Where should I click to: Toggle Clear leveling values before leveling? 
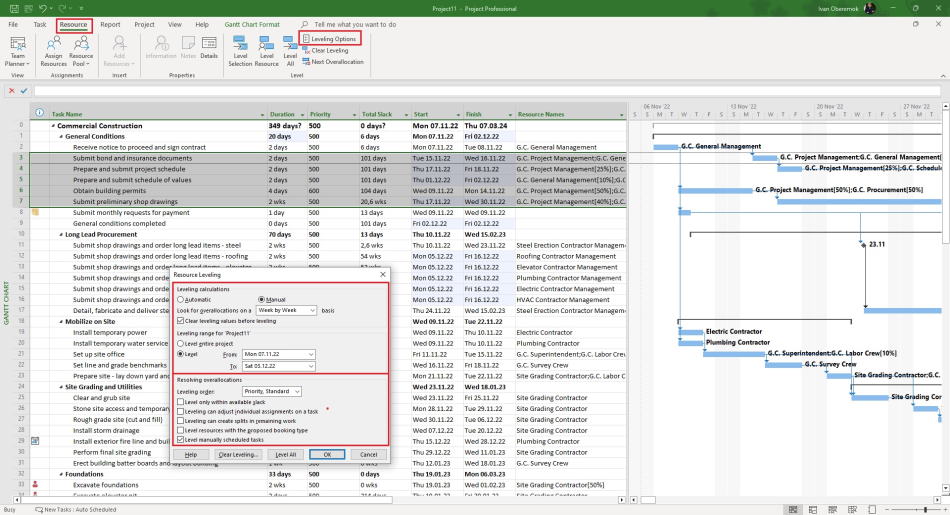click(x=181, y=321)
